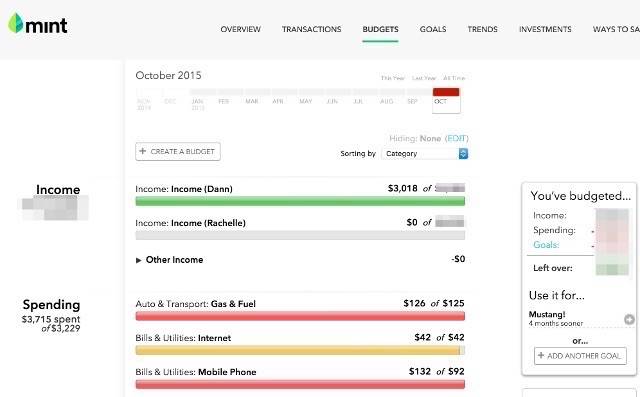Select NOV 2014 in the month timeline

pos(144,104)
